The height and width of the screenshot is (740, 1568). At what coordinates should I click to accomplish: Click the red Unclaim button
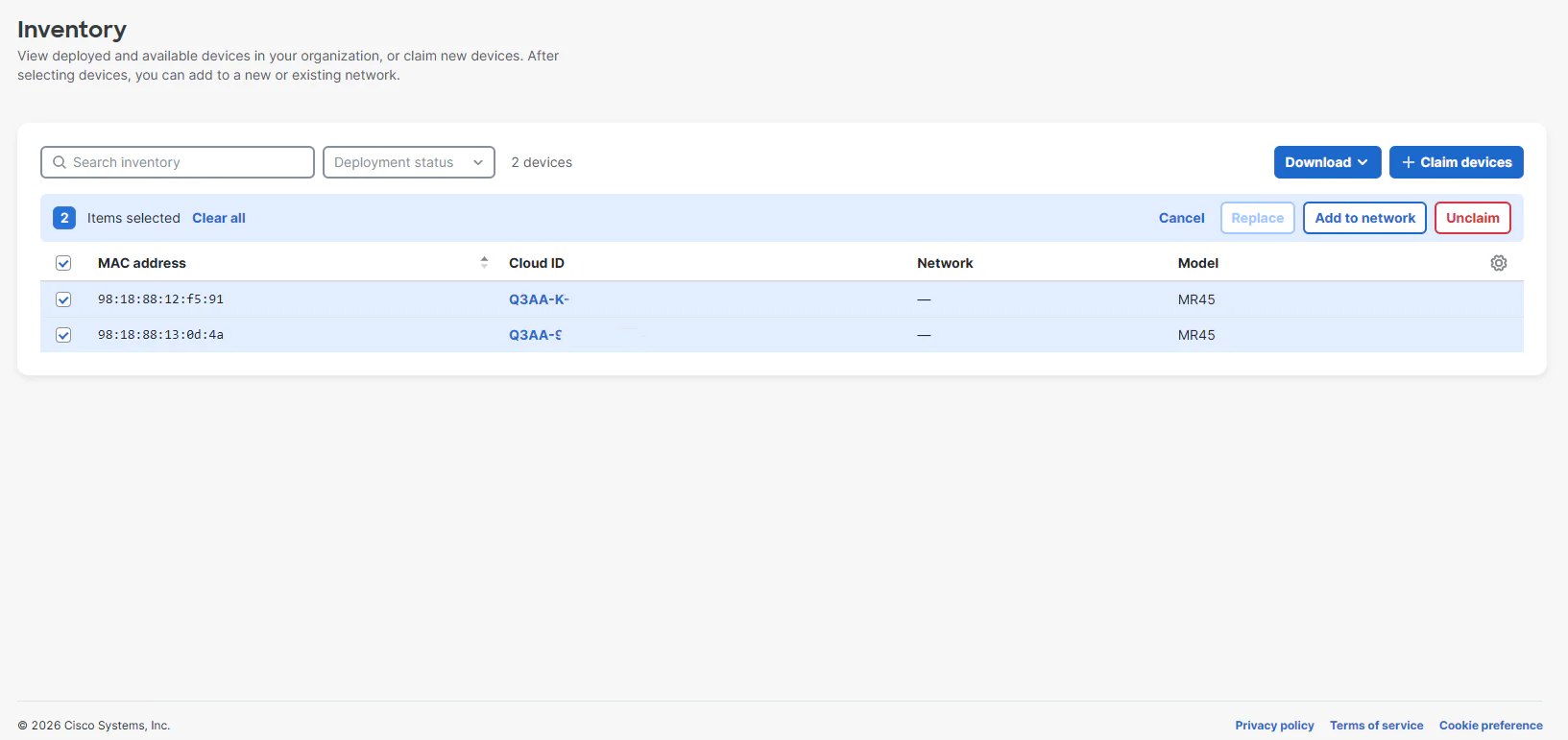tap(1472, 218)
